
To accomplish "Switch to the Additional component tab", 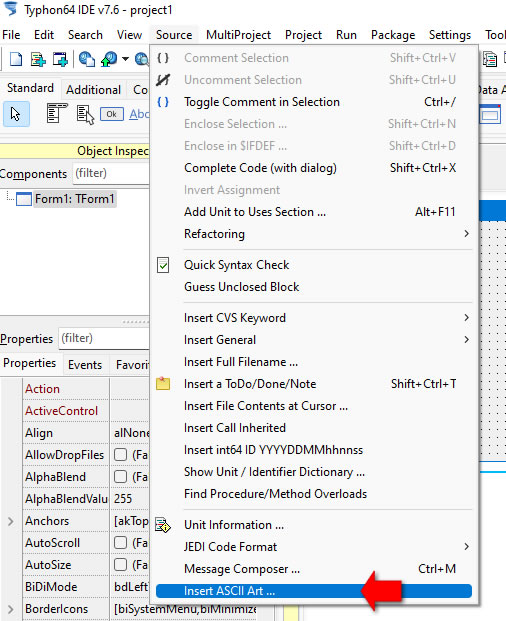I will coord(93,90).
